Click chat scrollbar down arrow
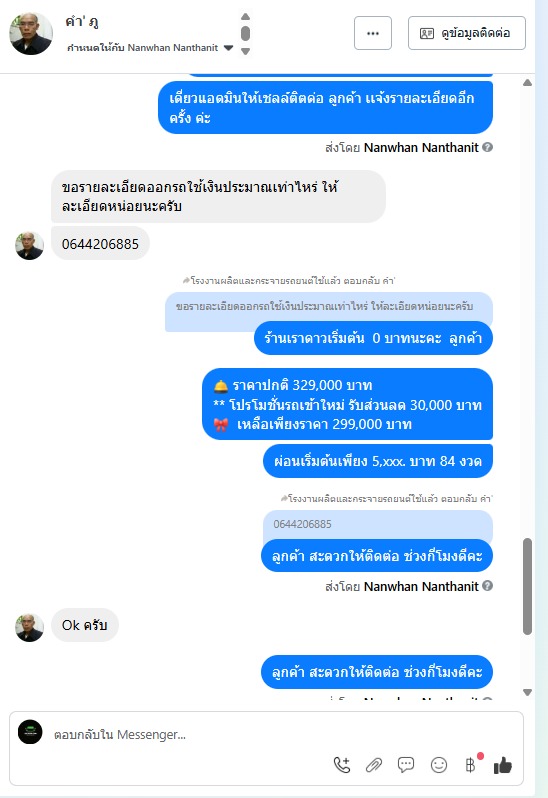 pyautogui.click(x=528, y=692)
